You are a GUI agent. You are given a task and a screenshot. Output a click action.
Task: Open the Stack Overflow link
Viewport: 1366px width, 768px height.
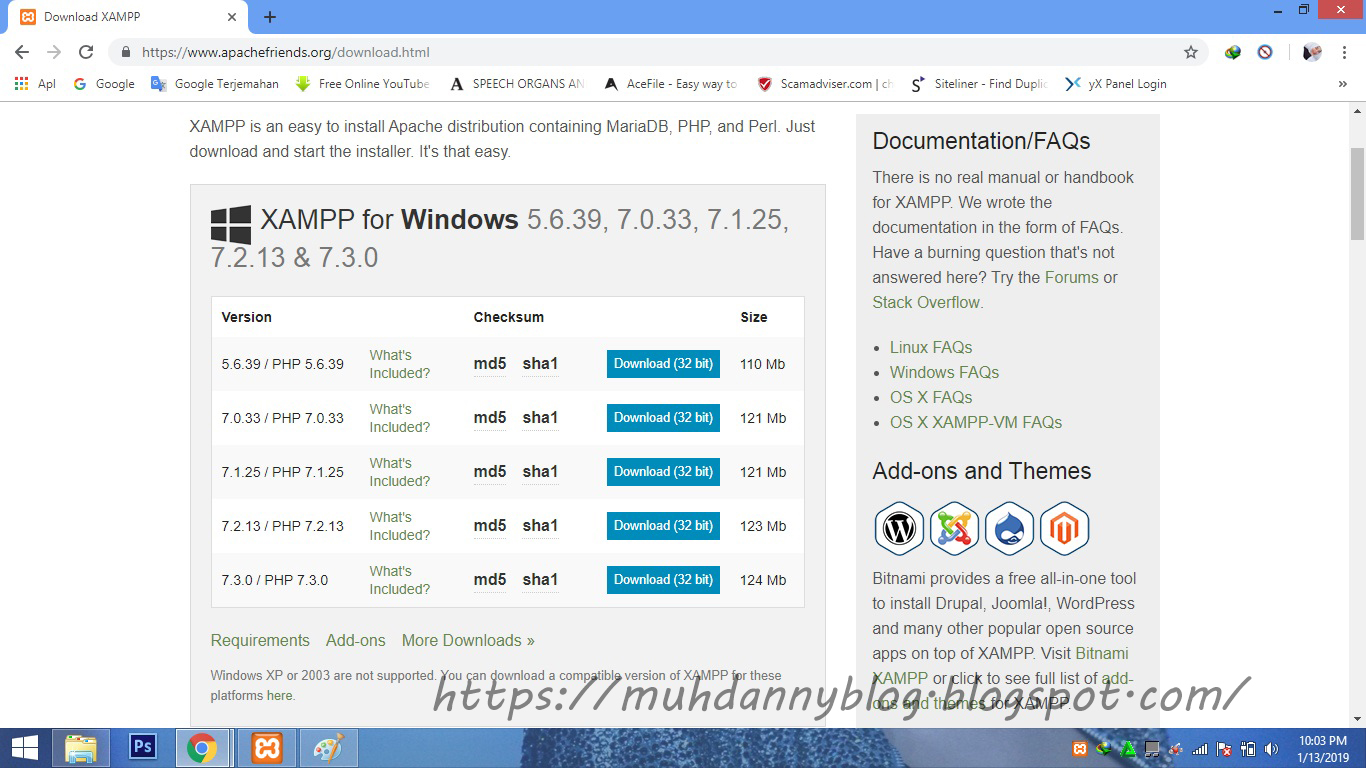[x=926, y=302]
